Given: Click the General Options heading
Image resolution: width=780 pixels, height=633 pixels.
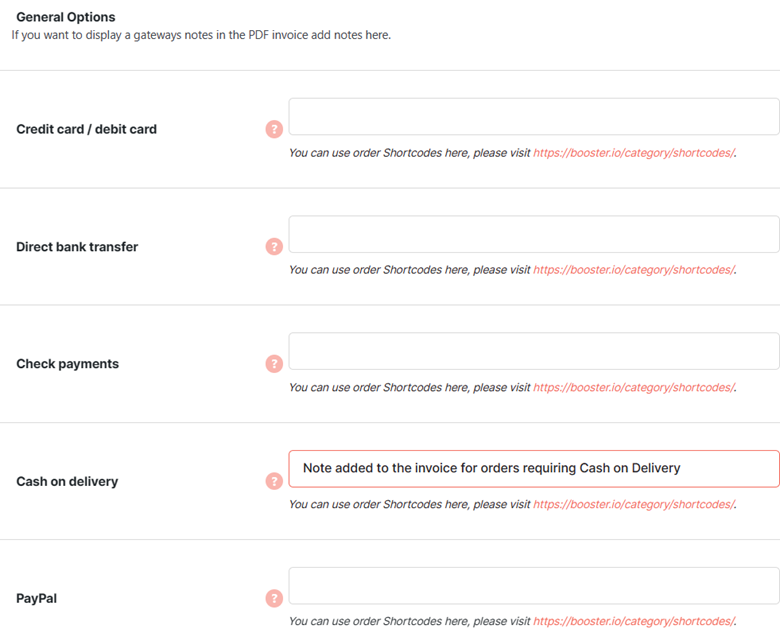Looking at the screenshot, I should pyautogui.click(x=66, y=17).
